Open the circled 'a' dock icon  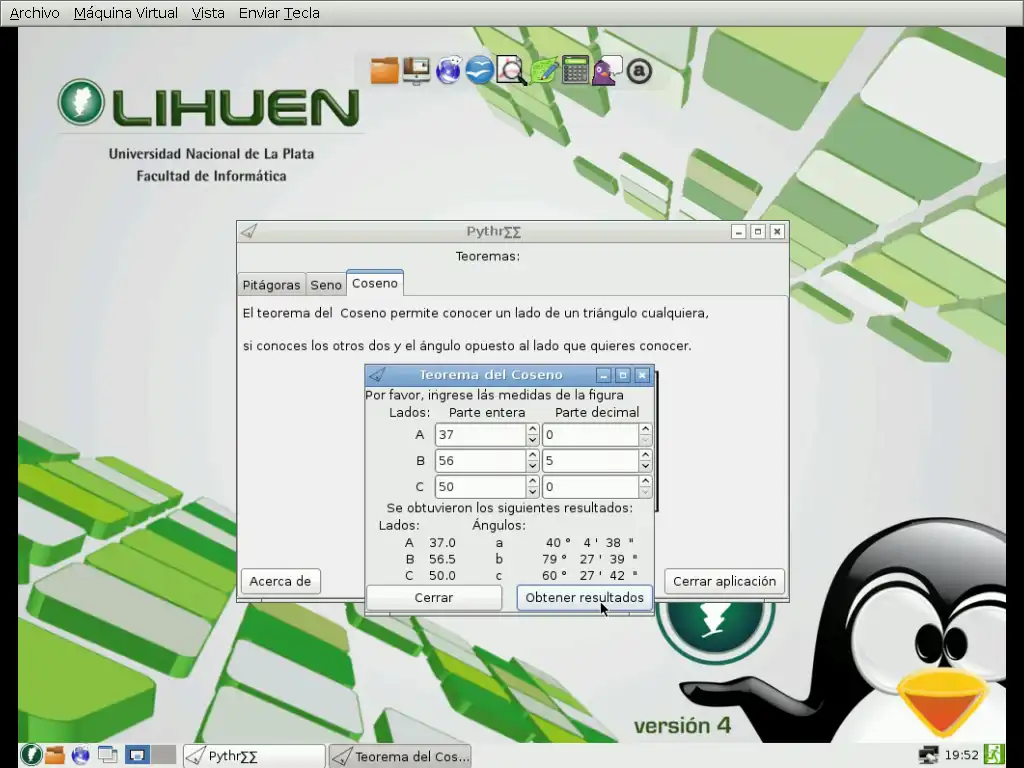pyautogui.click(x=639, y=71)
